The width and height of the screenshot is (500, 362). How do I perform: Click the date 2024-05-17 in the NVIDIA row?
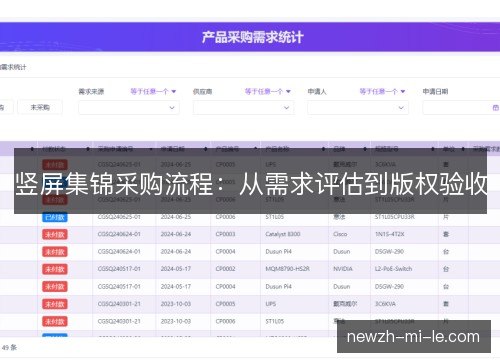(x=176, y=269)
